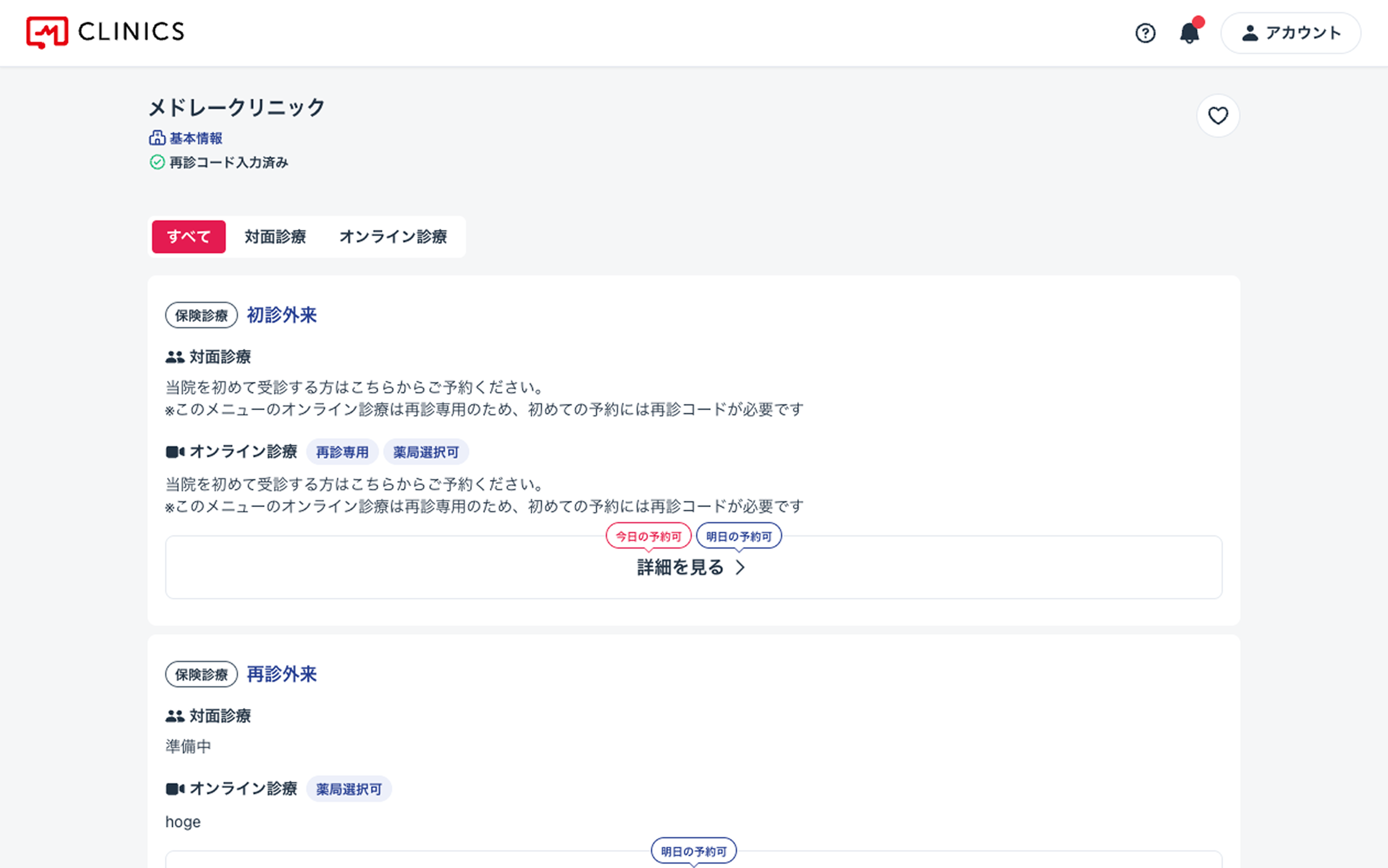The height and width of the screenshot is (868, 1388).
Task: Click 保険診療 badge beside 初診外来
Action: pyautogui.click(x=202, y=315)
